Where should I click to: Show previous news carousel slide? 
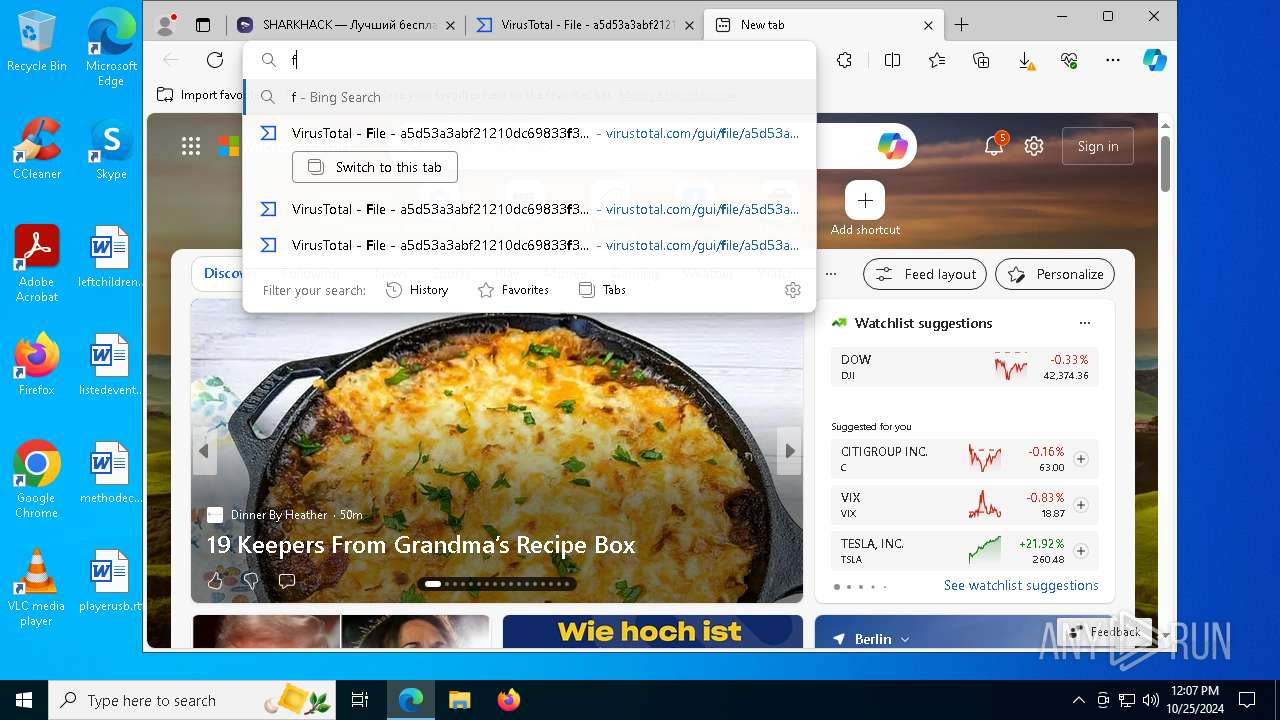coord(204,451)
